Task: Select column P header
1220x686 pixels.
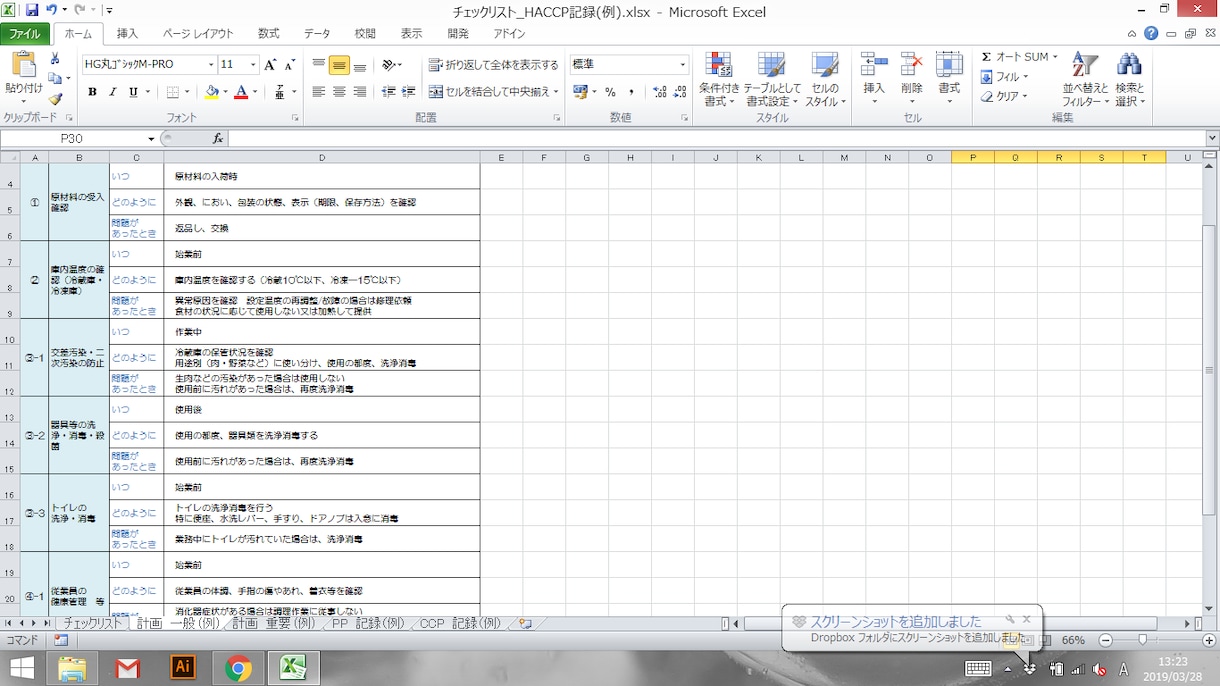Action: pos(973,157)
